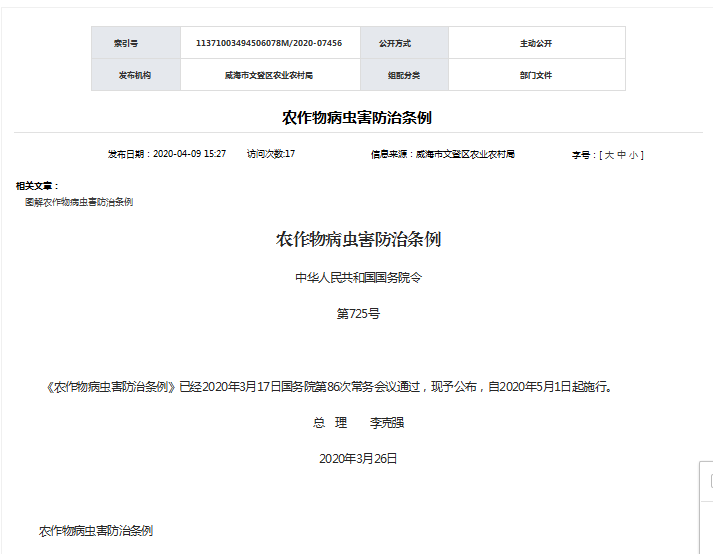Click the 信息来源 source text
This screenshot has width=713, height=554.
click(442, 154)
